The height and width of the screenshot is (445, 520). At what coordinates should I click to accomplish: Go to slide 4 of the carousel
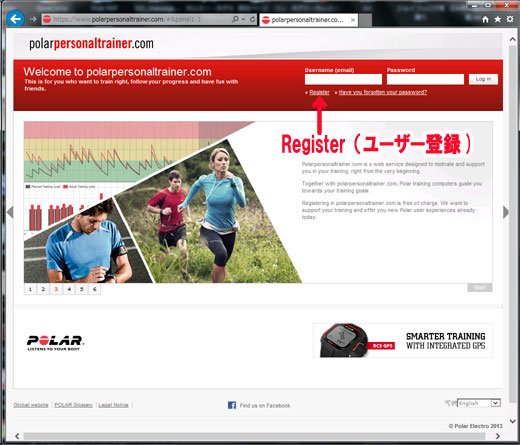point(69,289)
